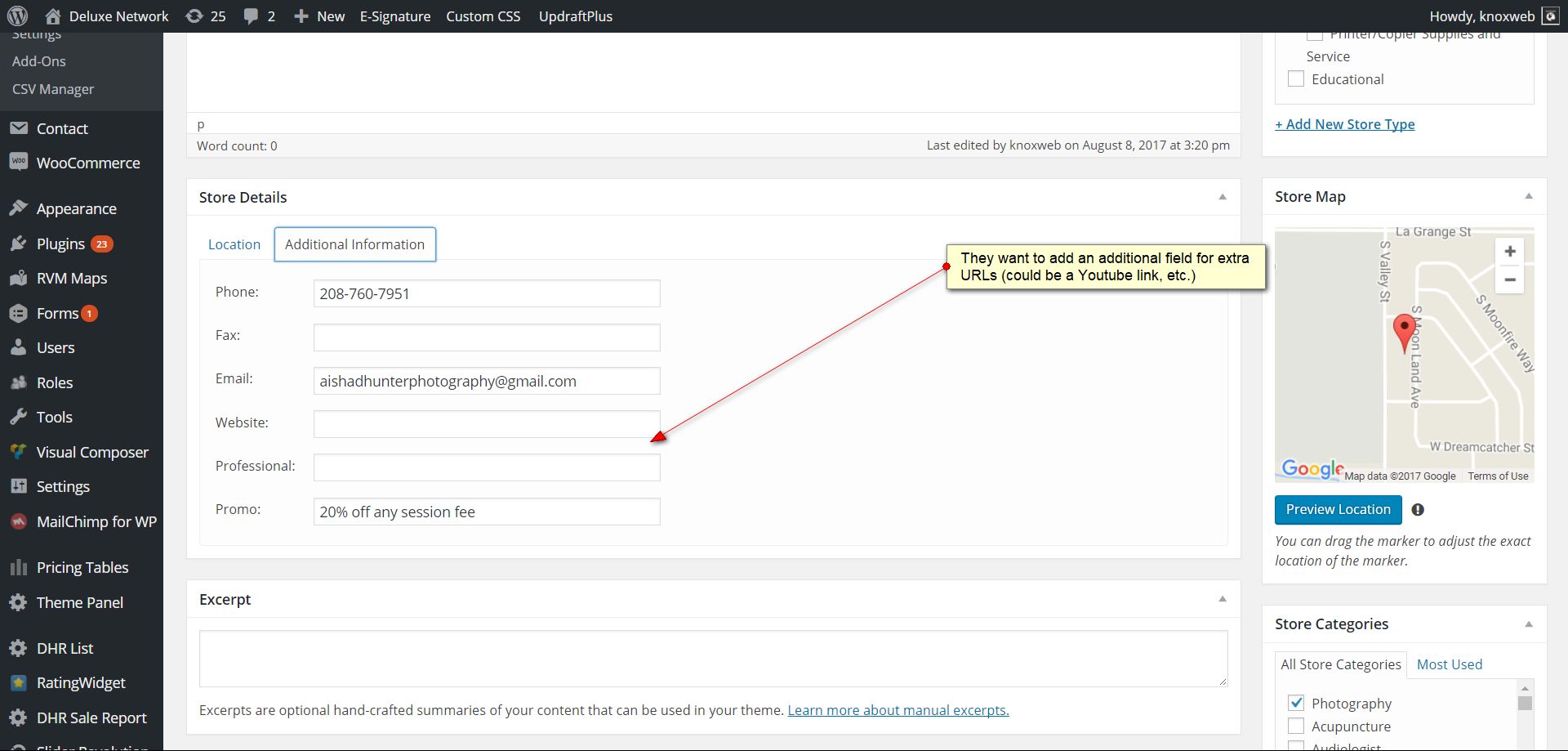Click into the Website input field
Viewport: 1568px width, 751px height.
pyautogui.click(x=487, y=424)
